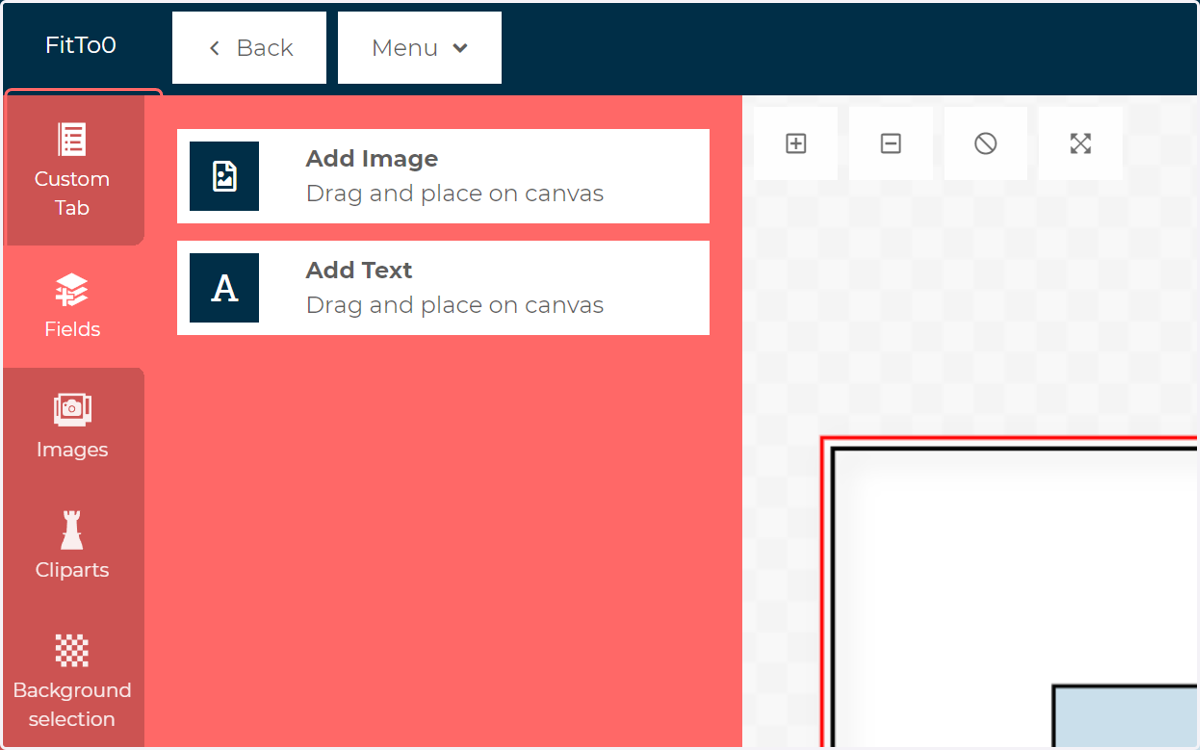Click 'Drag and place on canvas' under Add Image
The height and width of the screenshot is (750, 1200).
(x=455, y=194)
